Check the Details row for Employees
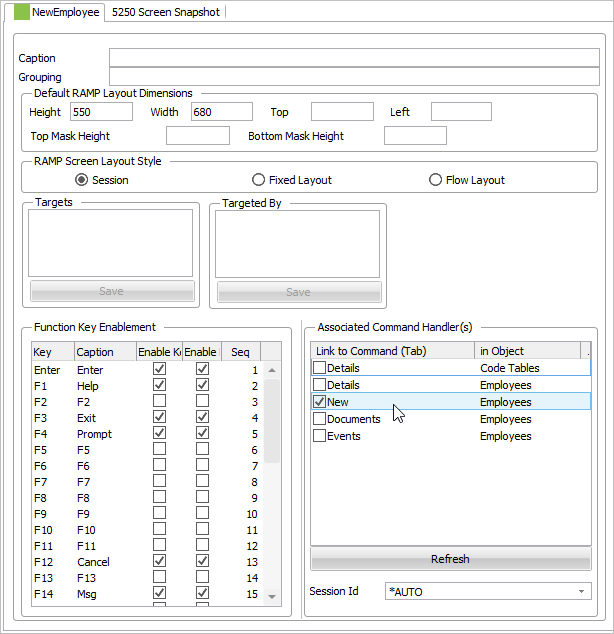The width and height of the screenshot is (614, 634). tap(319, 385)
